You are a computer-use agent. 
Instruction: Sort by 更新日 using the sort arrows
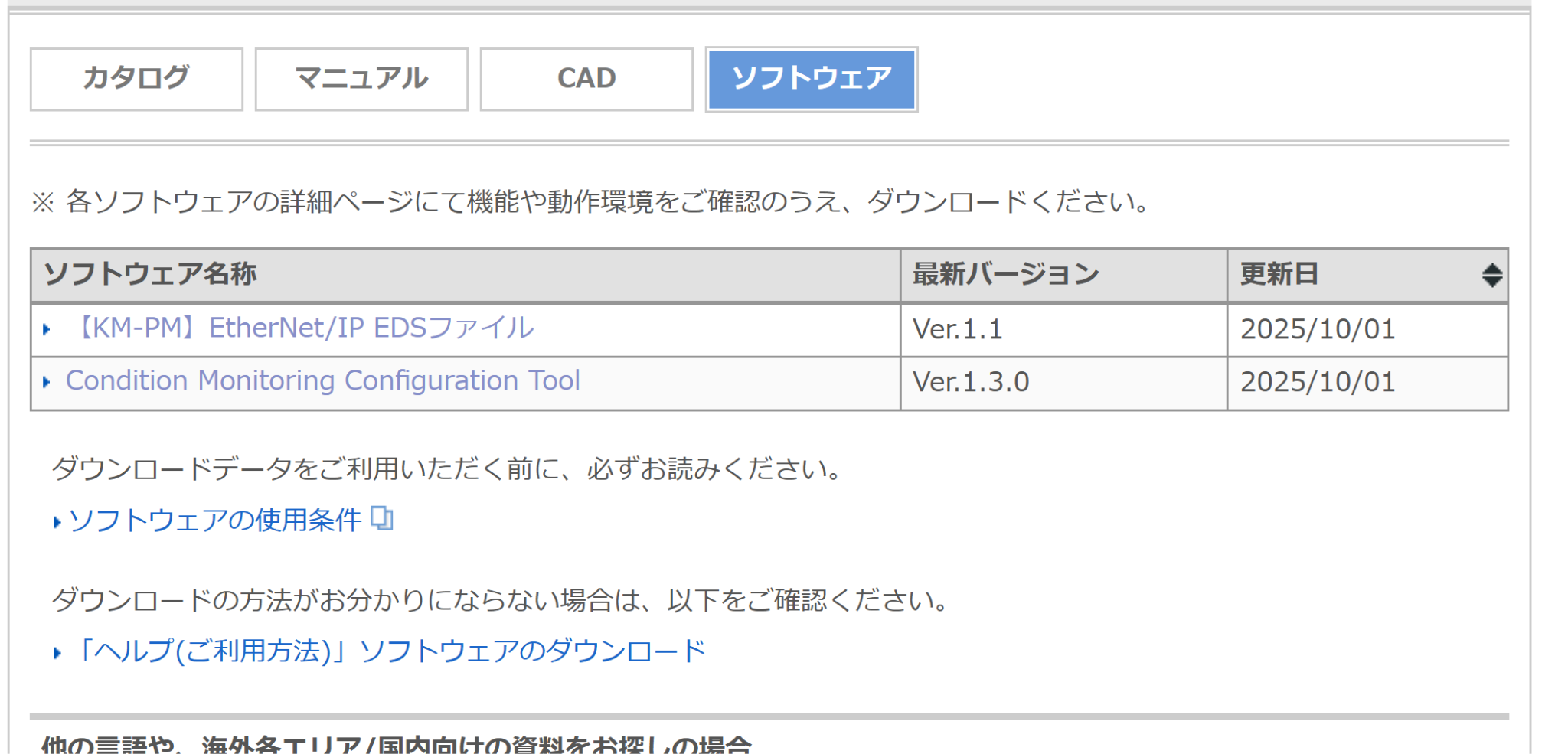[x=1491, y=275]
